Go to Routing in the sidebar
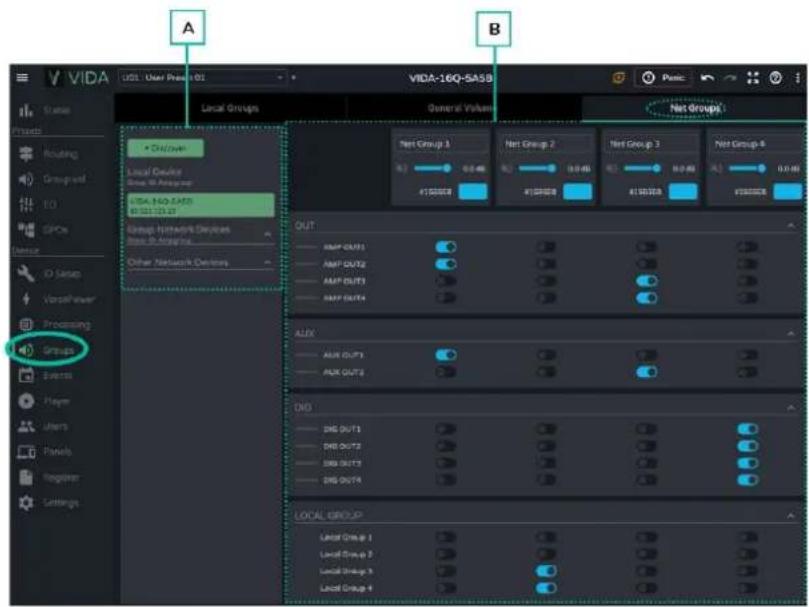The height and width of the screenshot is (607, 809). tap(47, 154)
